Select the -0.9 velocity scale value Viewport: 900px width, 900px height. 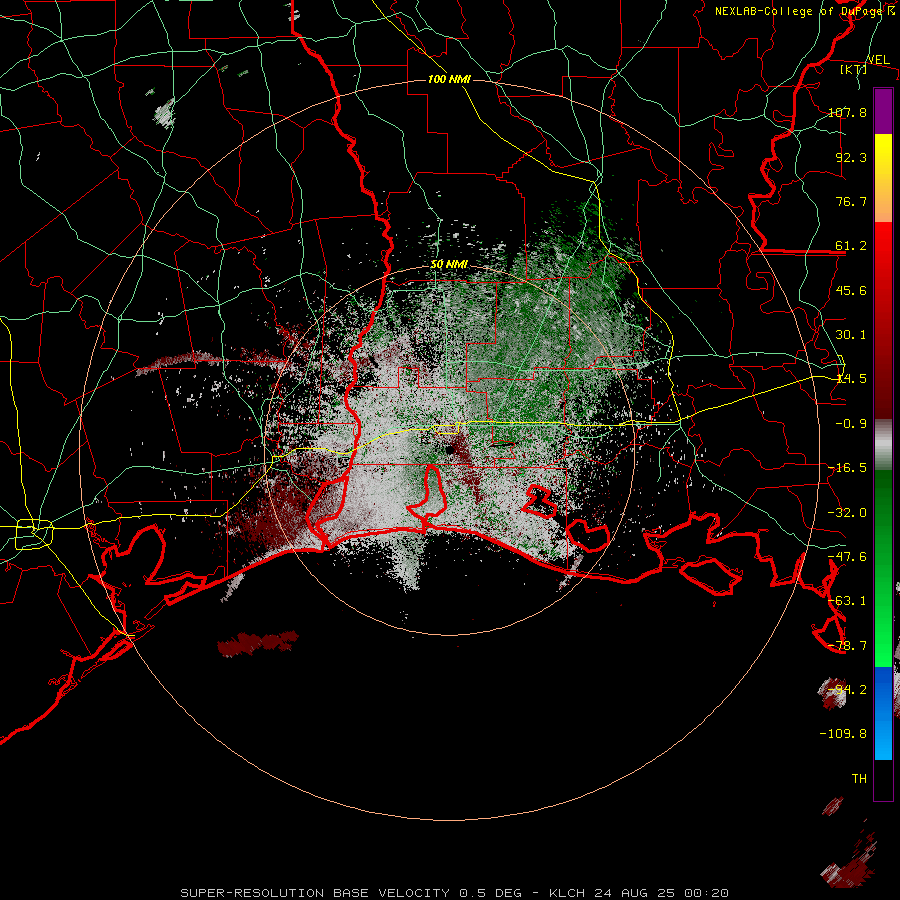click(851, 424)
